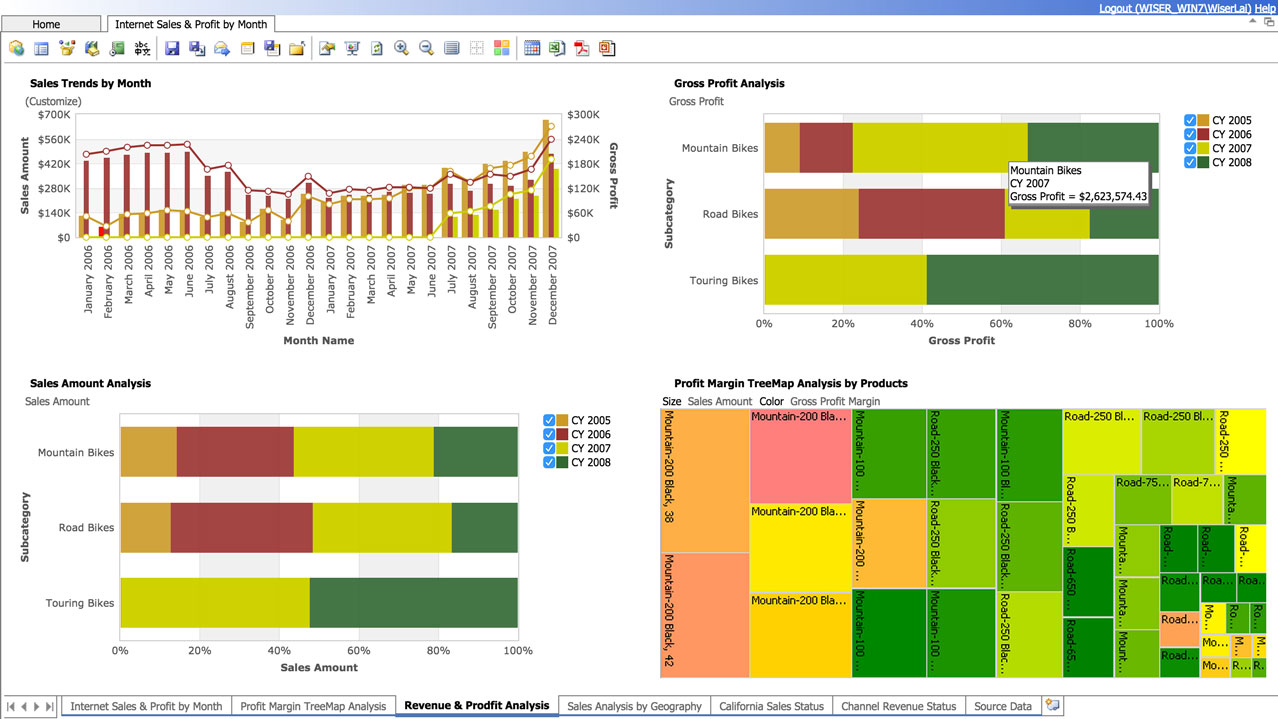Open the Sales Analysis by Geography sheet
Image resolution: width=1278 pixels, height=719 pixels.
pyautogui.click(x=633, y=706)
